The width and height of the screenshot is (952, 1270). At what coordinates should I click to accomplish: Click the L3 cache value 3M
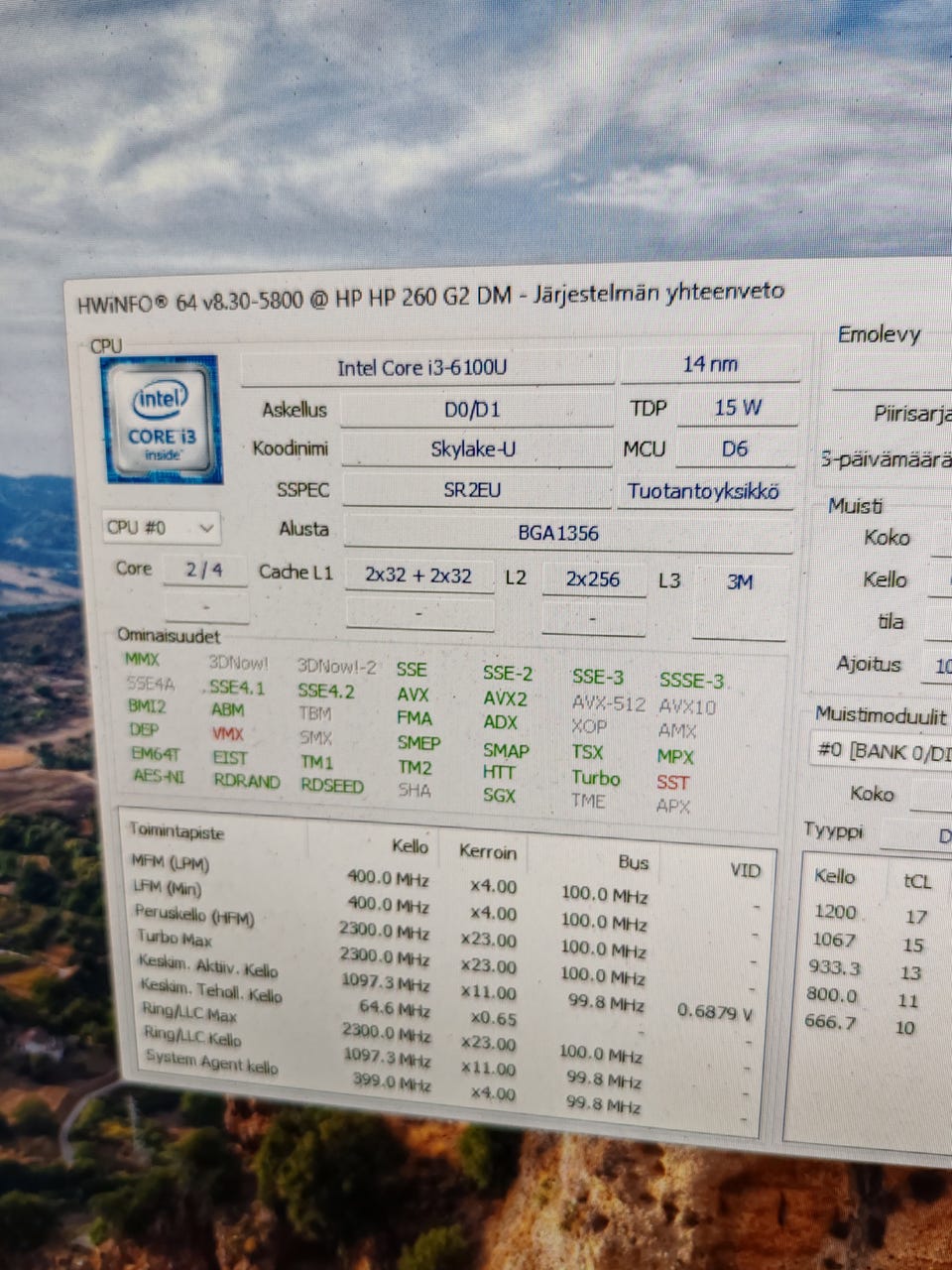tap(740, 581)
